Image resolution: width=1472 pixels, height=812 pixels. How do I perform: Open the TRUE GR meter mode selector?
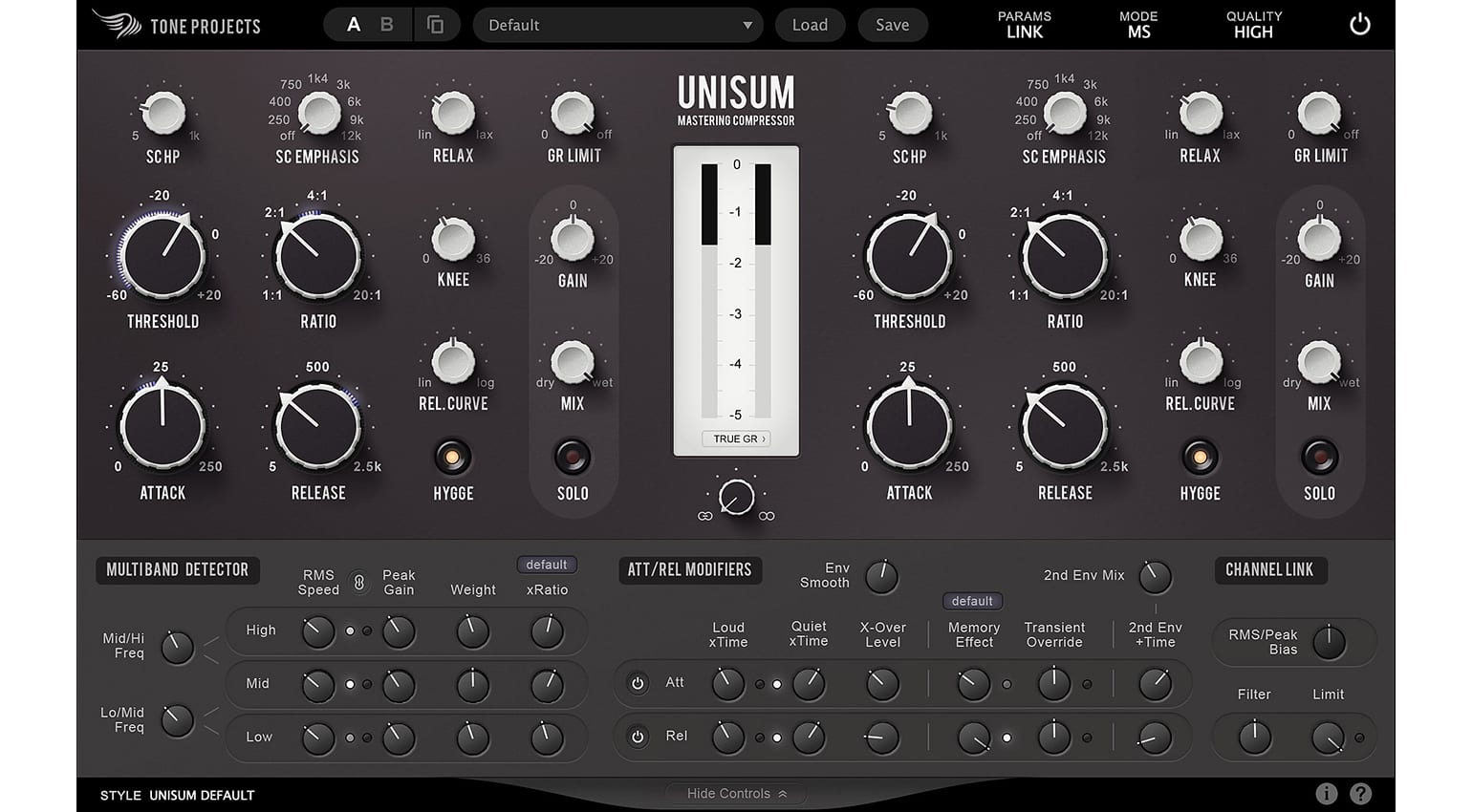pos(736,438)
